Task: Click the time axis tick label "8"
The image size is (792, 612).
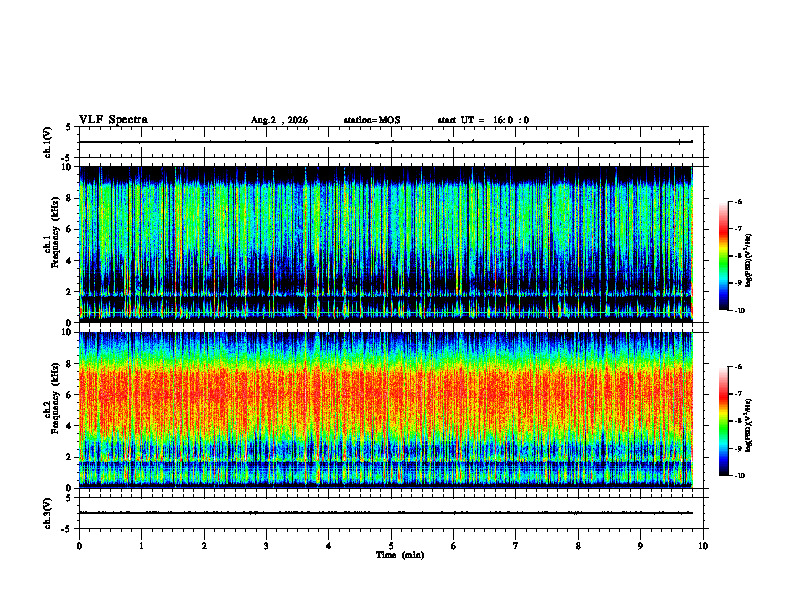Action: click(x=578, y=545)
